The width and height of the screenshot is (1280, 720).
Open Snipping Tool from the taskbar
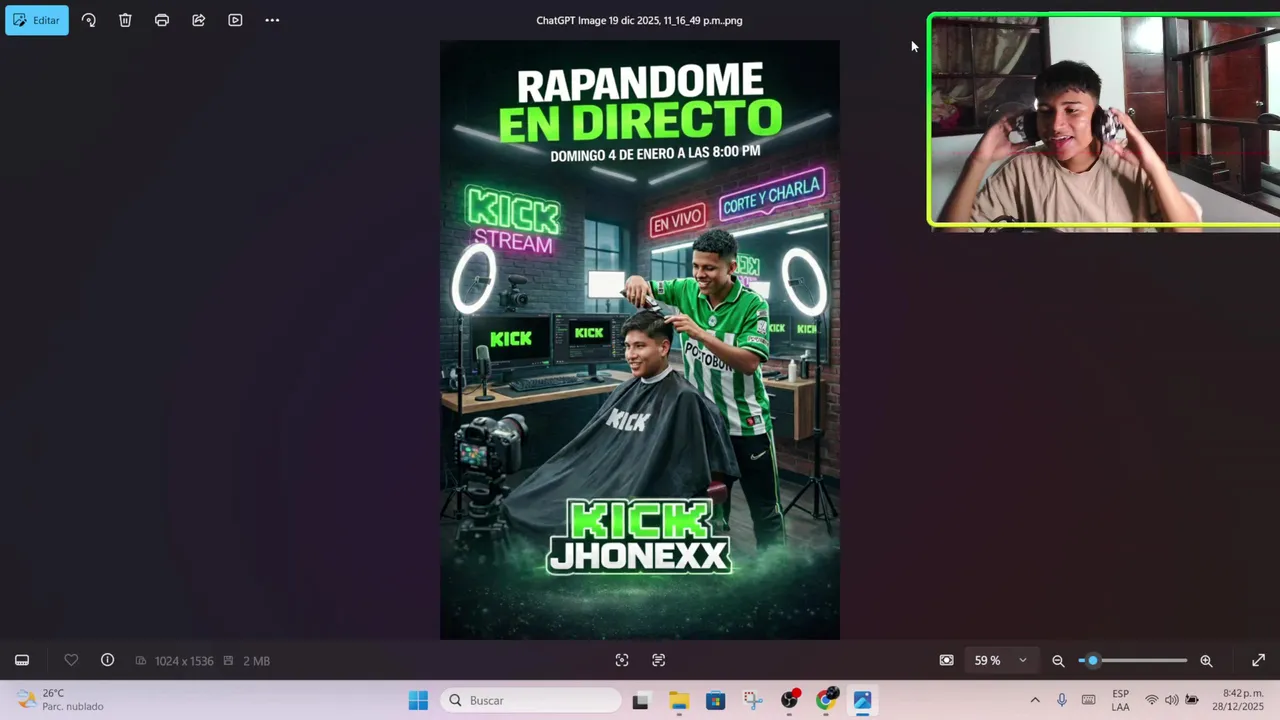click(752, 700)
